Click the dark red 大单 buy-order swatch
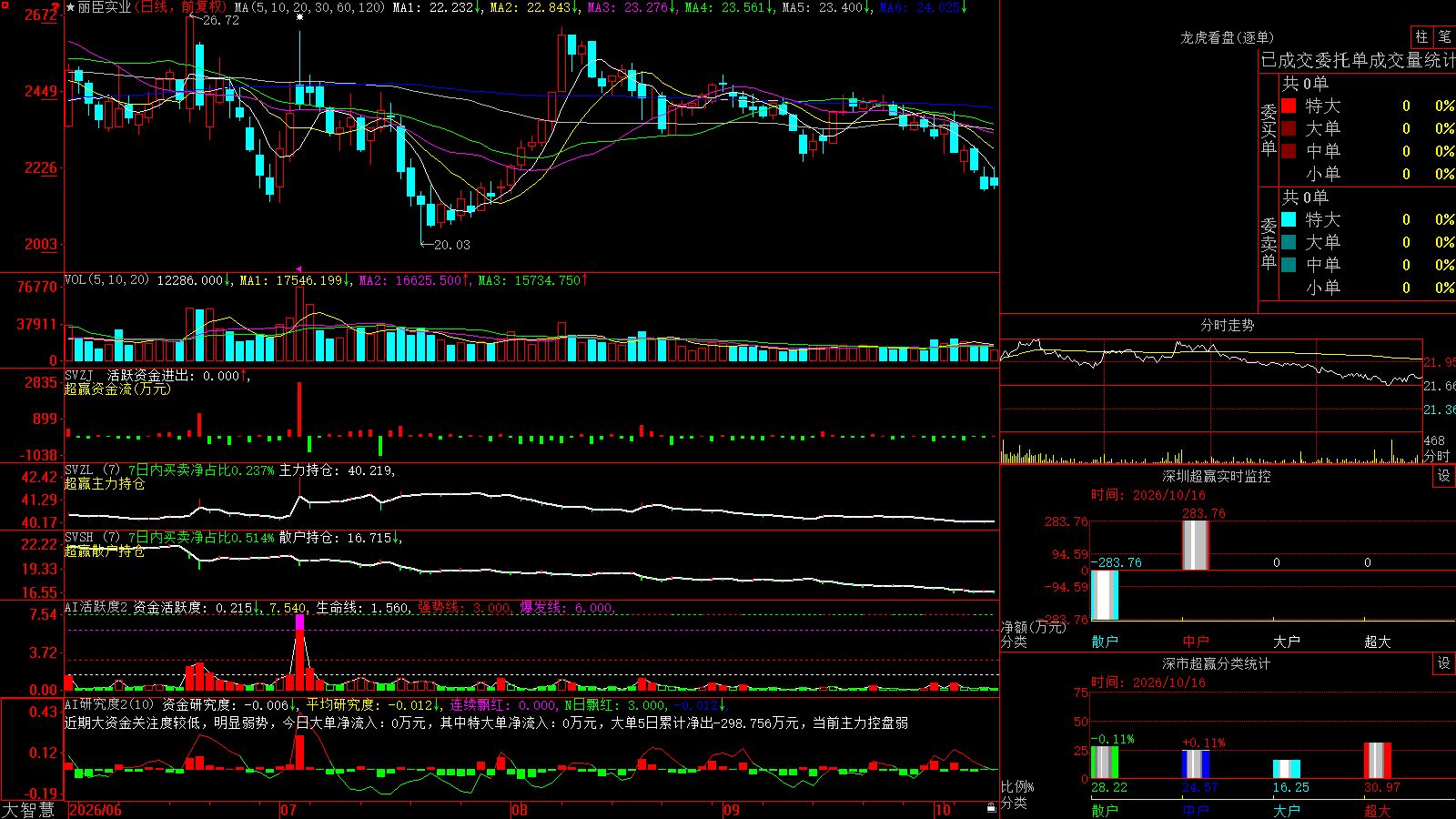1456x819 pixels. pyautogui.click(x=1289, y=128)
